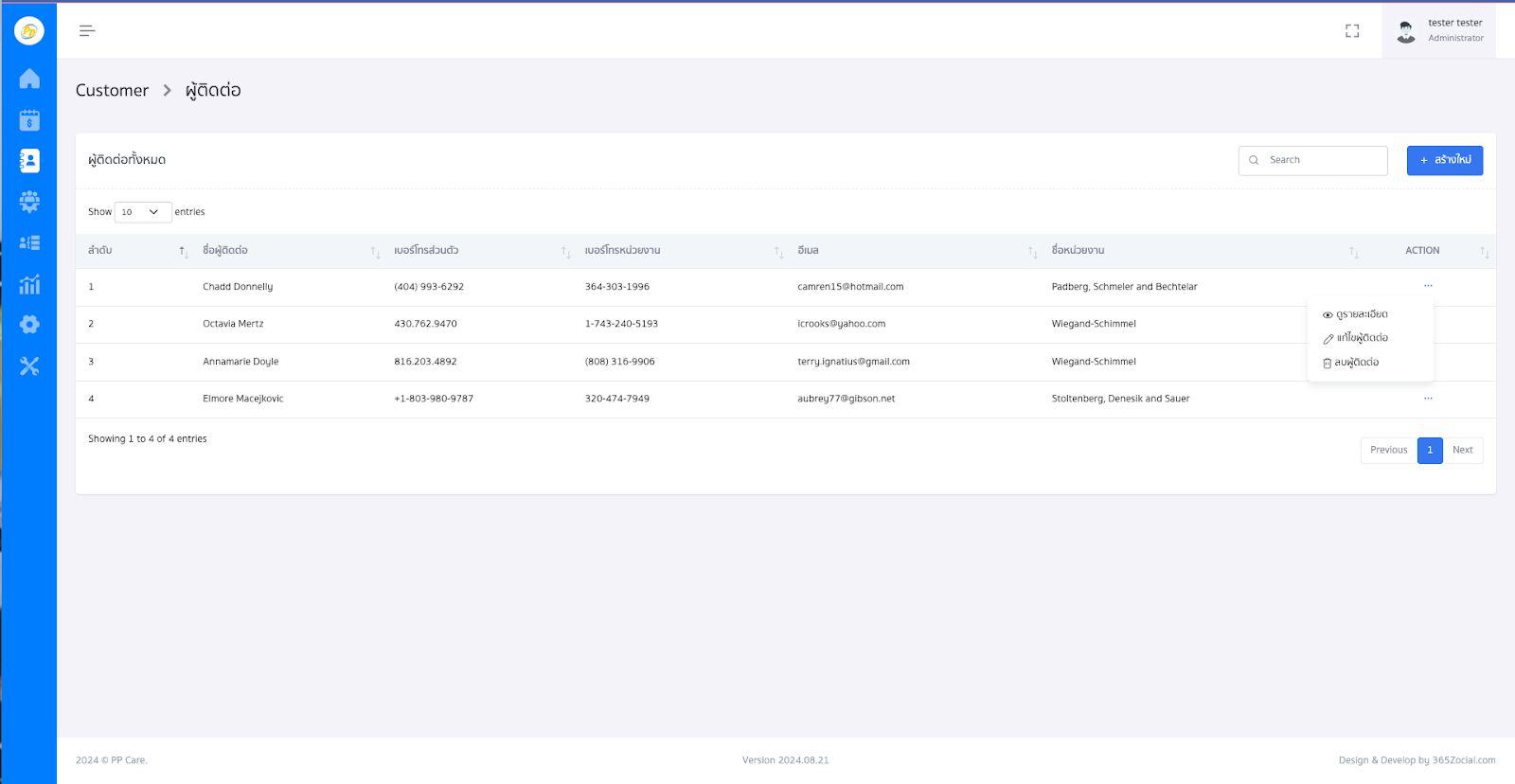1515x784 pixels.
Task: Select page 1 in pagination
Action: (1430, 450)
